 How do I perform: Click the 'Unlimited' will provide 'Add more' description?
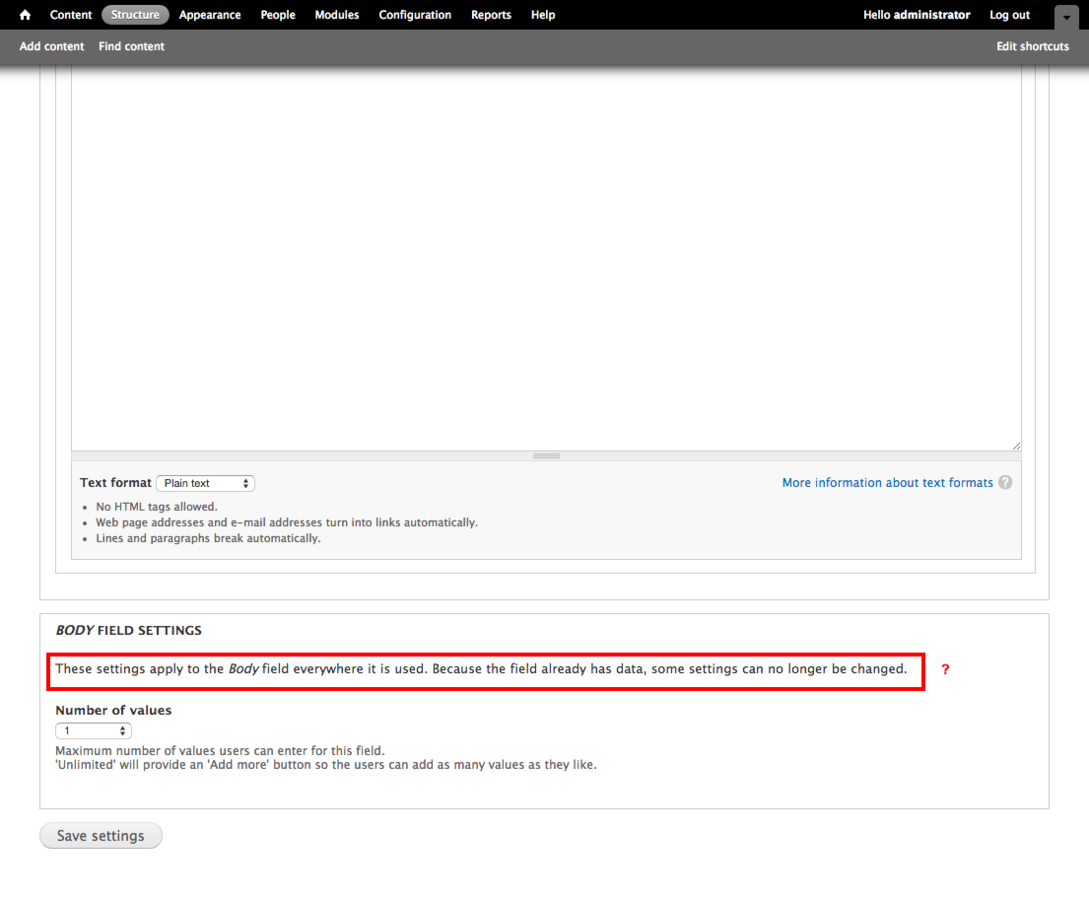click(x=326, y=765)
